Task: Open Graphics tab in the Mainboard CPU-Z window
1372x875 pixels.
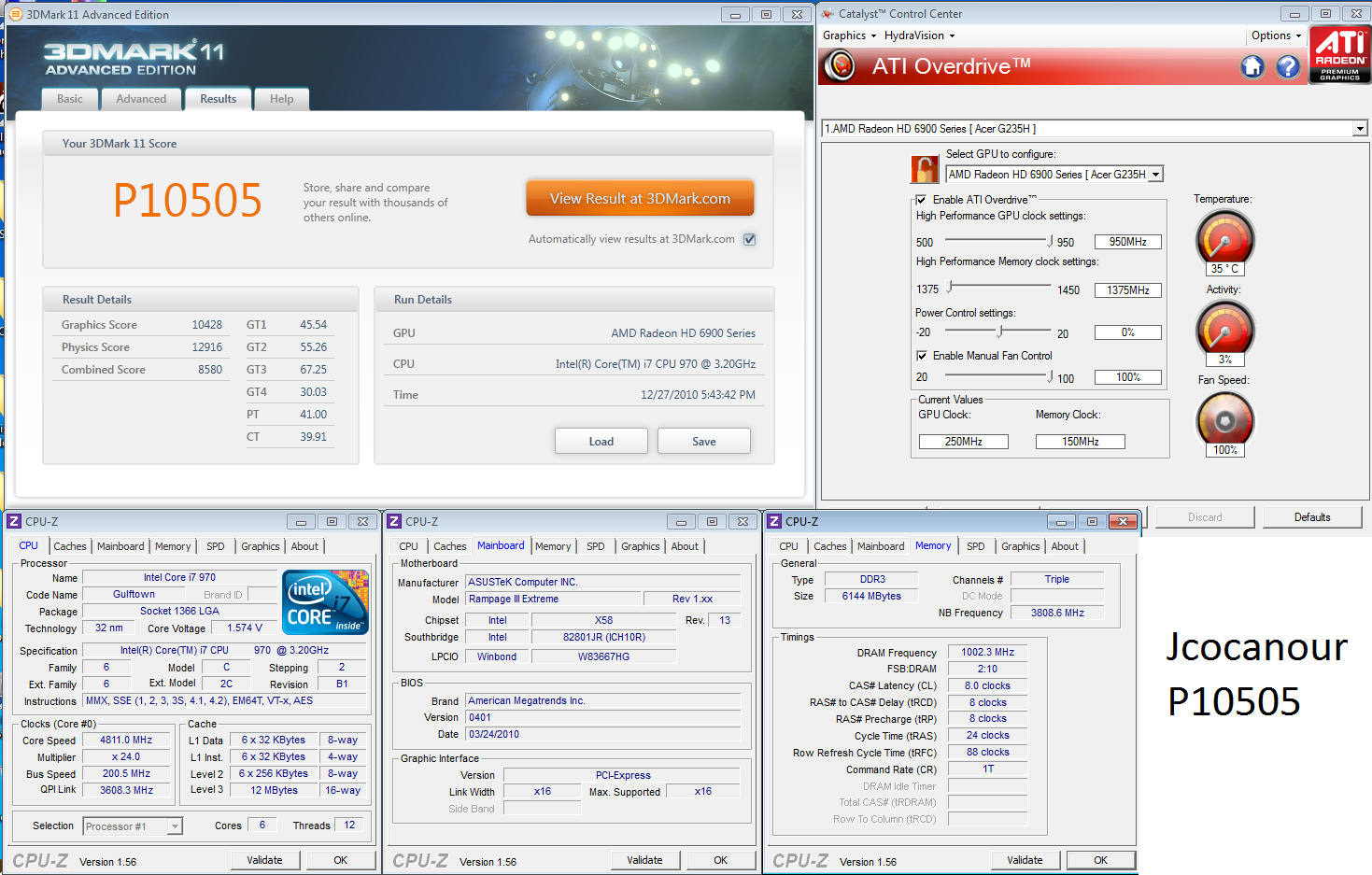Action: (641, 546)
